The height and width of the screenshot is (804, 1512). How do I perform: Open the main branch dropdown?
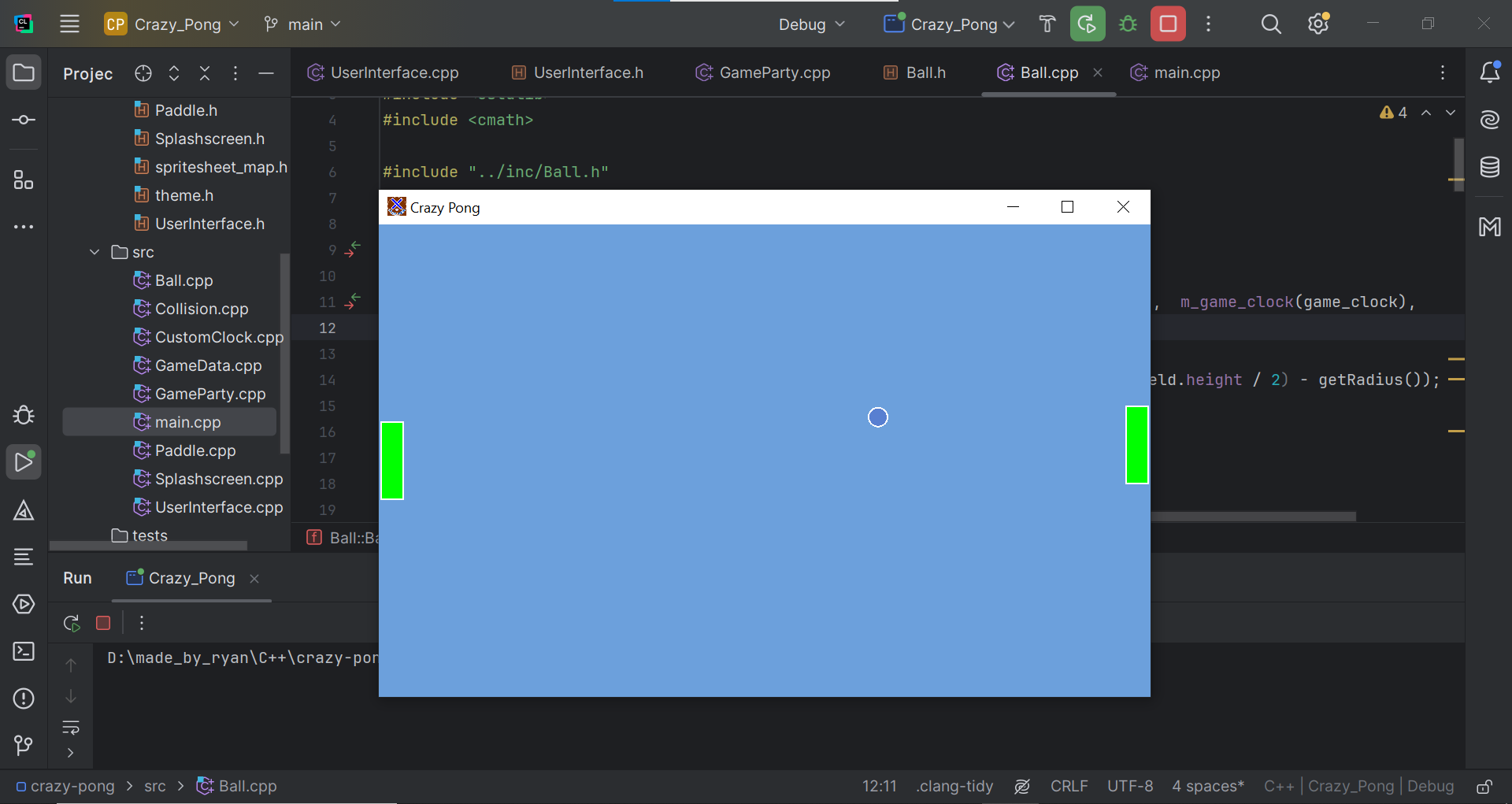pos(302,24)
